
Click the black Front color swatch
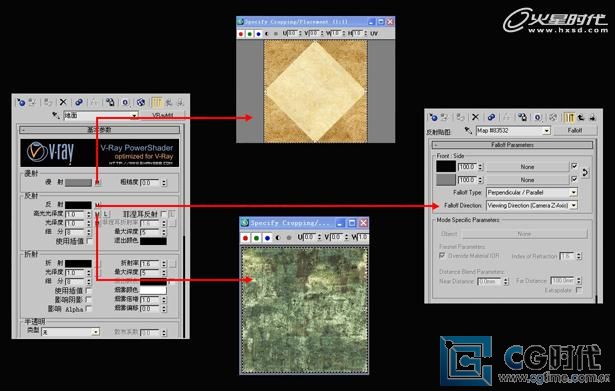(x=446, y=167)
